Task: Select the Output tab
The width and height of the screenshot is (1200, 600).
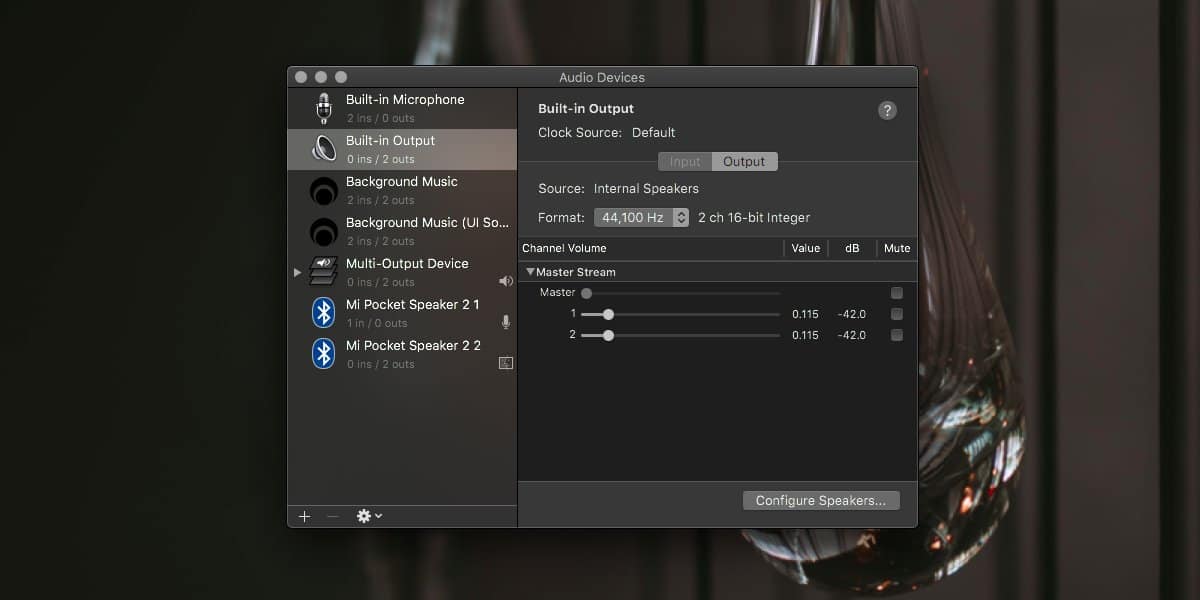Action: click(x=744, y=161)
